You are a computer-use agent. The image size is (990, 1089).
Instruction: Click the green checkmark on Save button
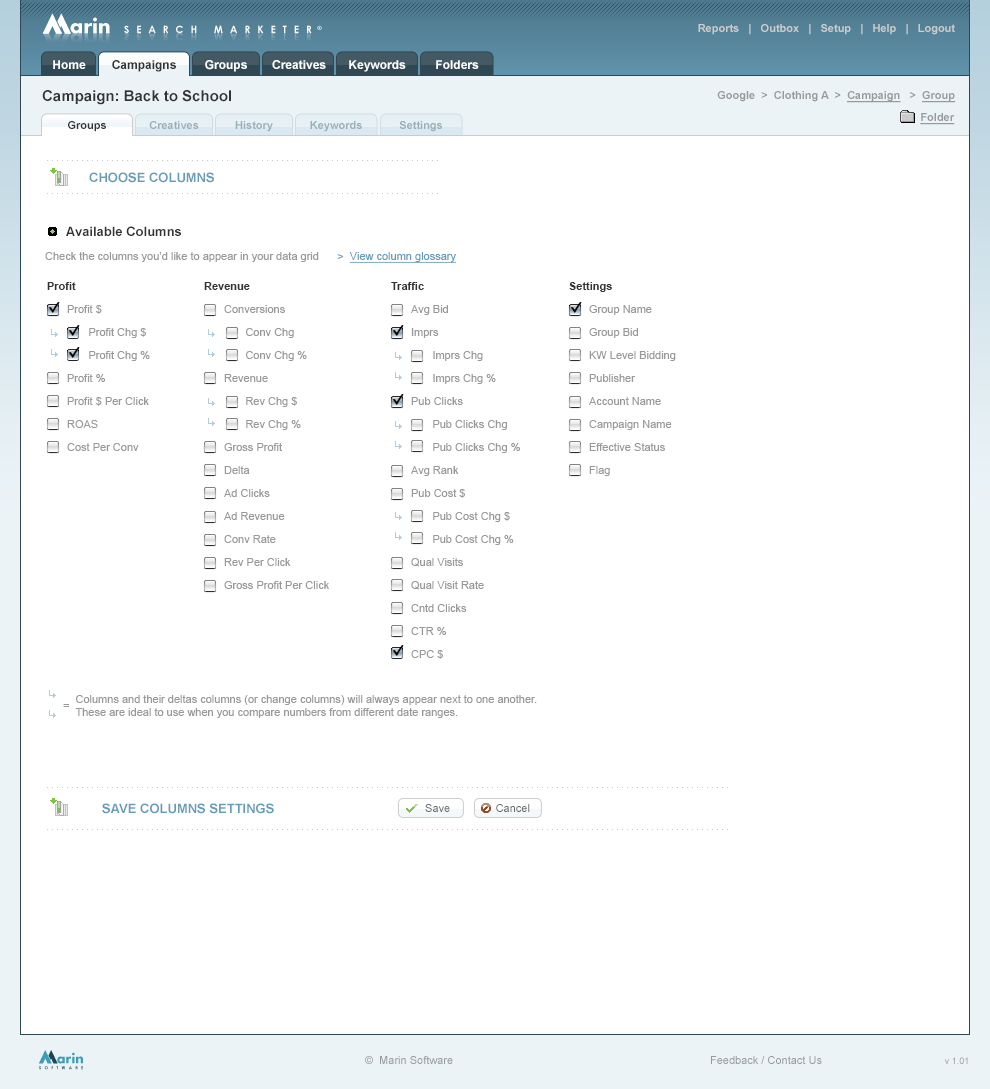412,808
